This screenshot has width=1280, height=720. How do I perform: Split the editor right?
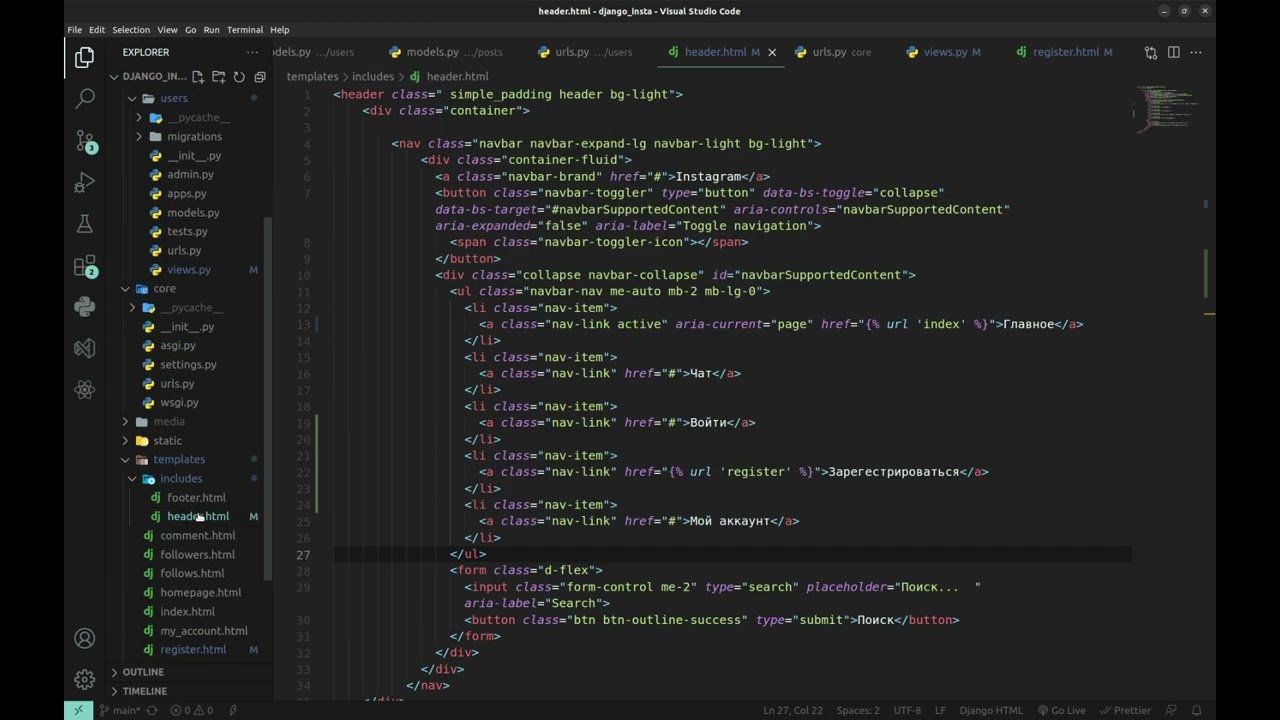point(1174,52)
